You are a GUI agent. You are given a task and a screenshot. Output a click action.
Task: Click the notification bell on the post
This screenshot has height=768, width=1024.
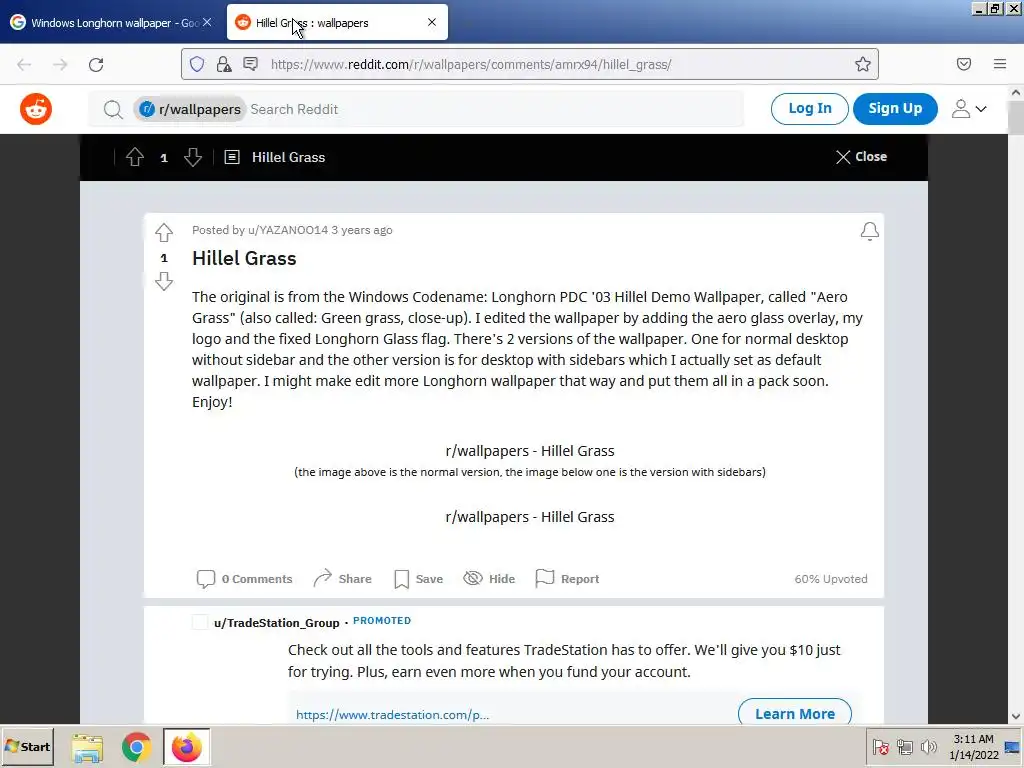869,231
